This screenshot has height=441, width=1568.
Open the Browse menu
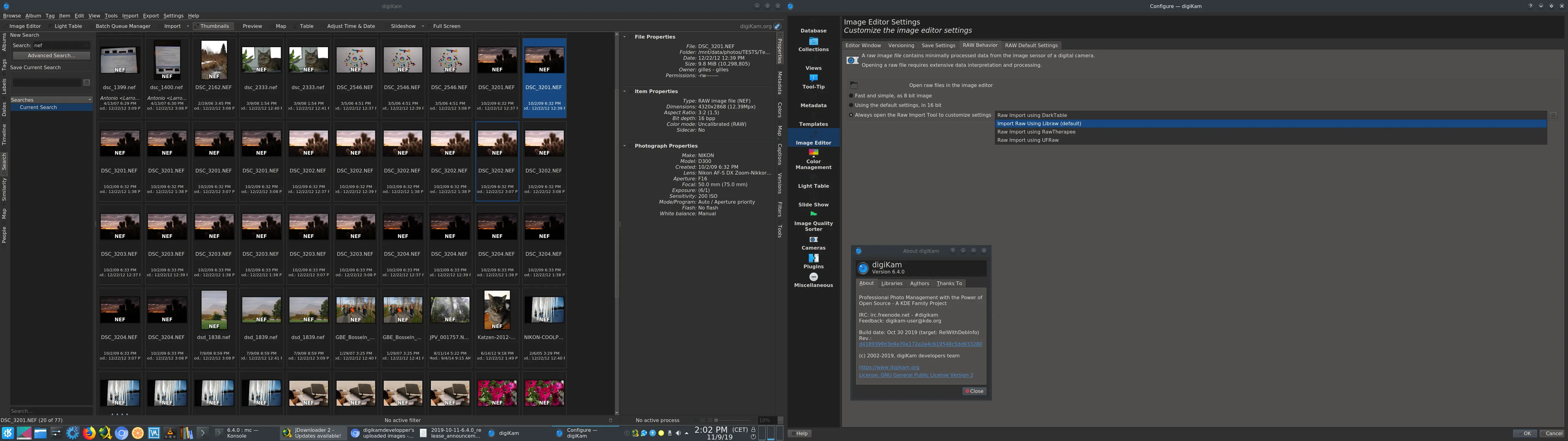[x=12, y=15]
